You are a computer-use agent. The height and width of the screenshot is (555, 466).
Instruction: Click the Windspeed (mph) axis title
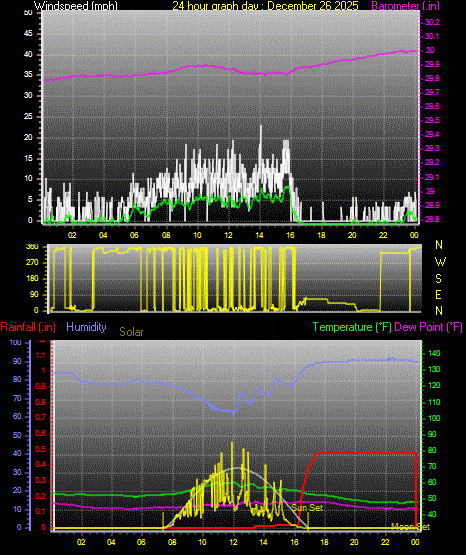pyautogui.click(x=75, y=5)
